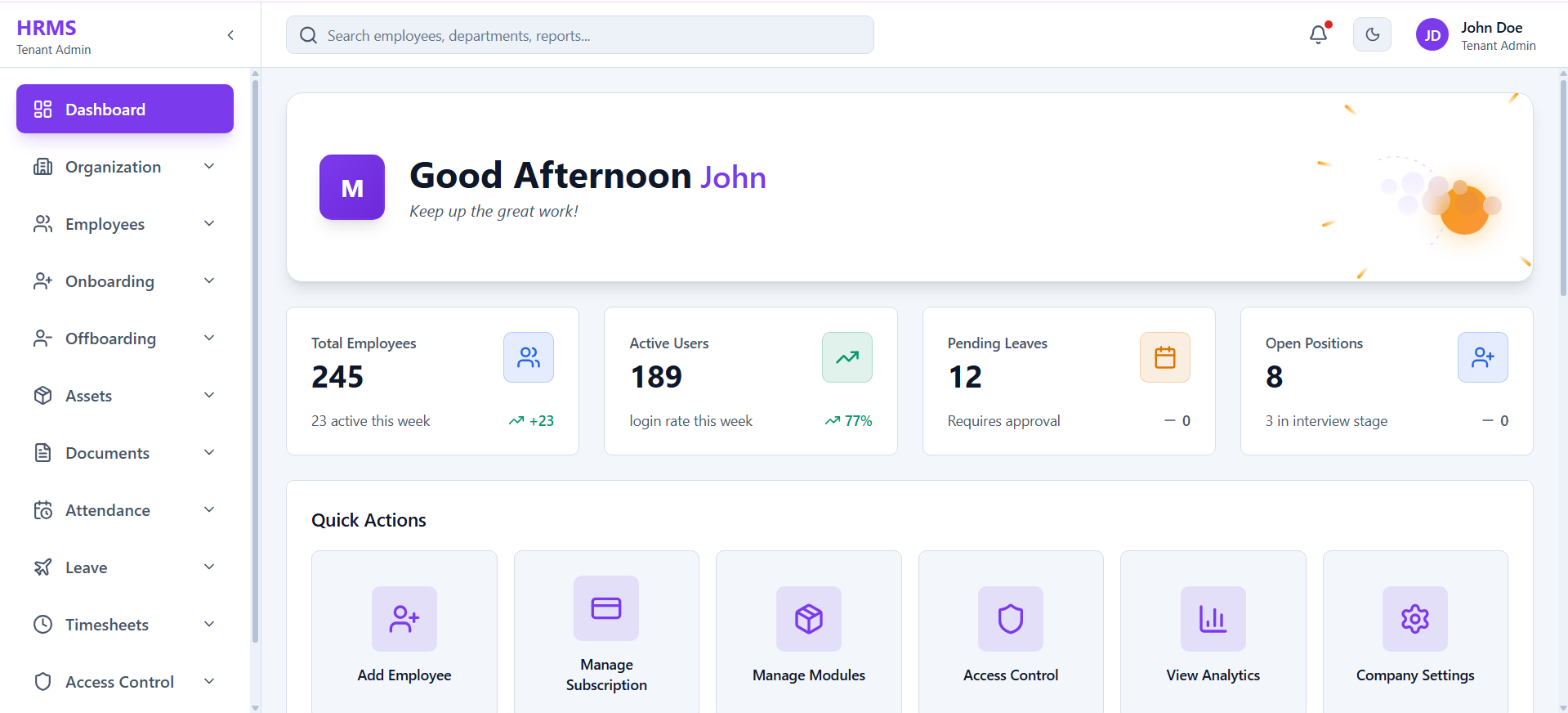Open Manage Subscription card icon
This screenshot has height=713, width=1568.
(606, 608)
